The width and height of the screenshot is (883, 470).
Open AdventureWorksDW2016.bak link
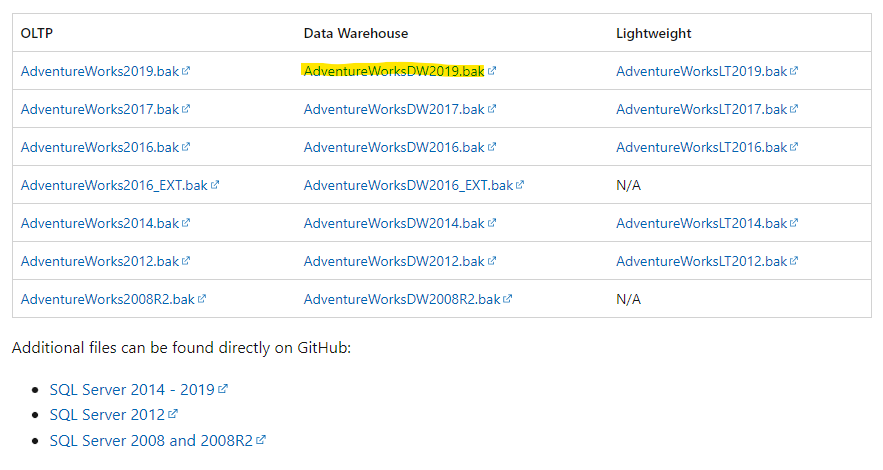(394, 147)
